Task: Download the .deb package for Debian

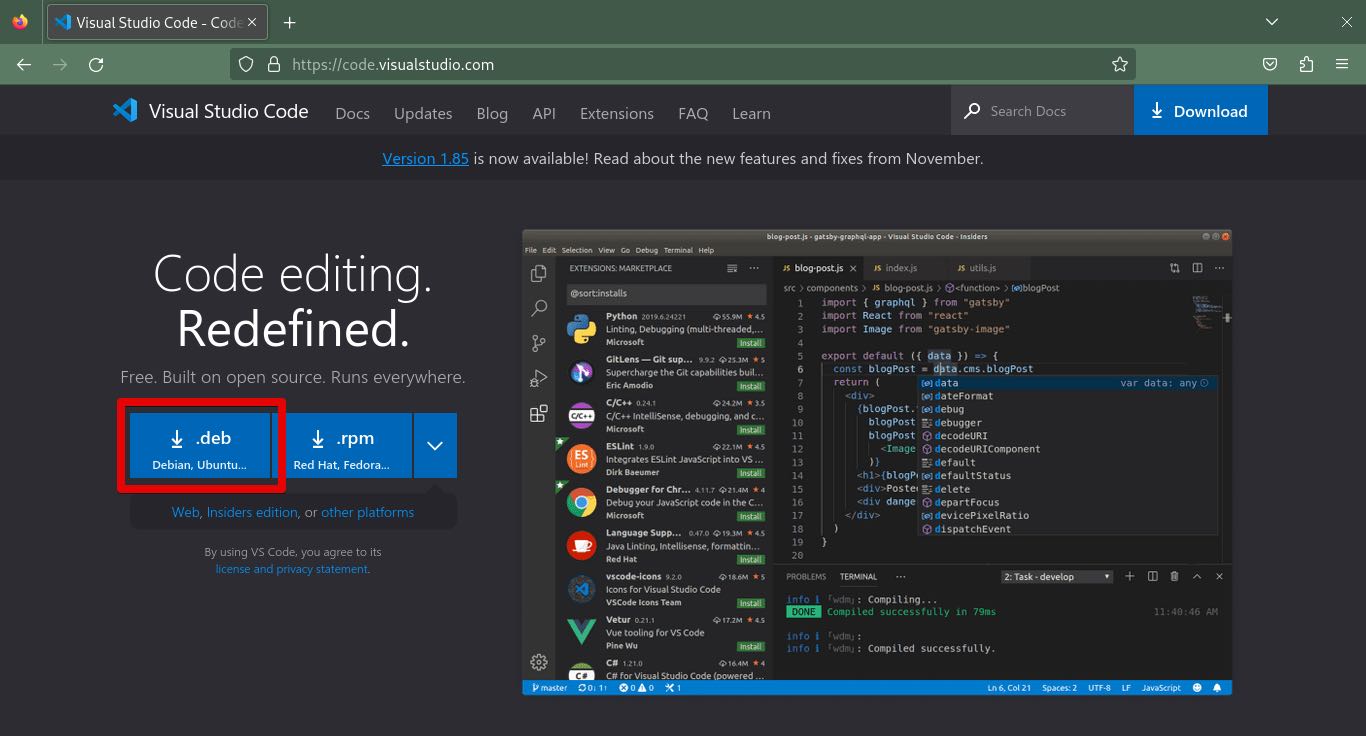Action: pyautogui.click(x=200, y=445)
